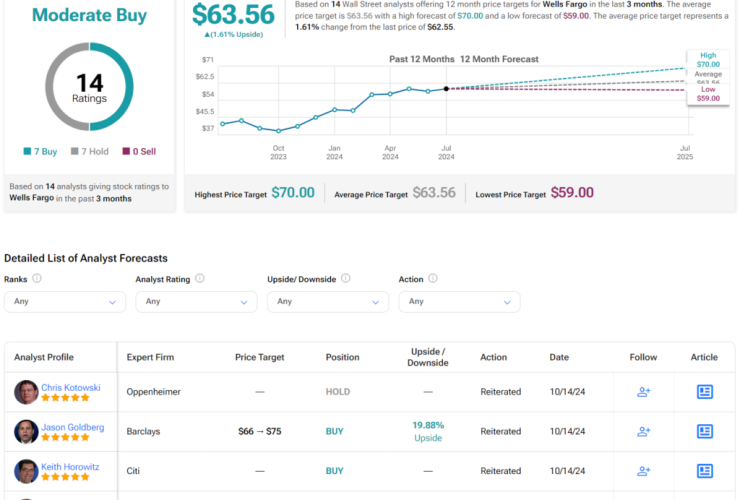Follow analyst Chris Kotowski

pyautogui.click(x=644, y=391)
